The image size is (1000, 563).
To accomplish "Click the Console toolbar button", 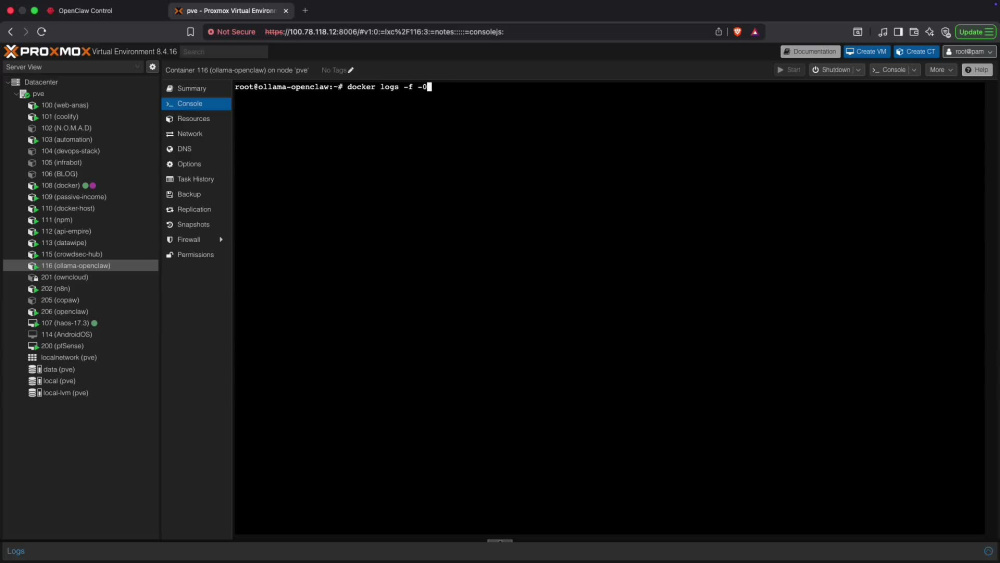I will [889, 69].
